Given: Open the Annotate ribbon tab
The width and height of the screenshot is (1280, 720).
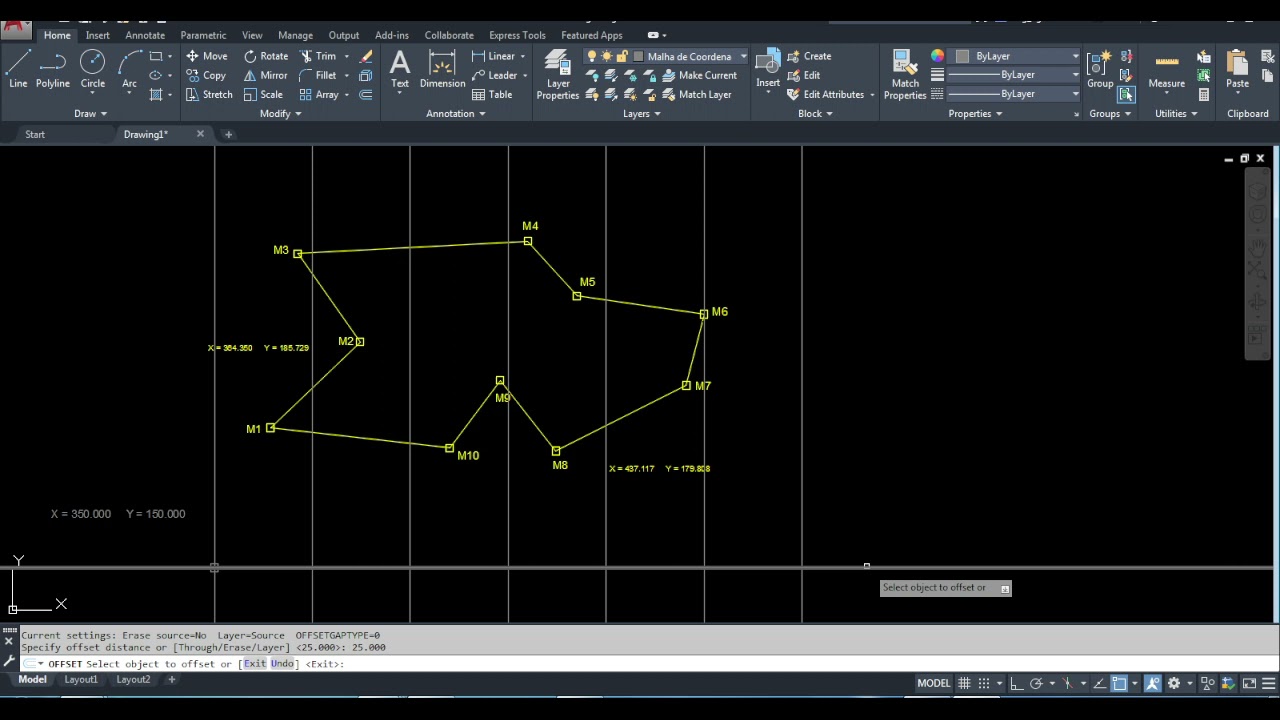Looking at the screenshot, I should [145, 35].
